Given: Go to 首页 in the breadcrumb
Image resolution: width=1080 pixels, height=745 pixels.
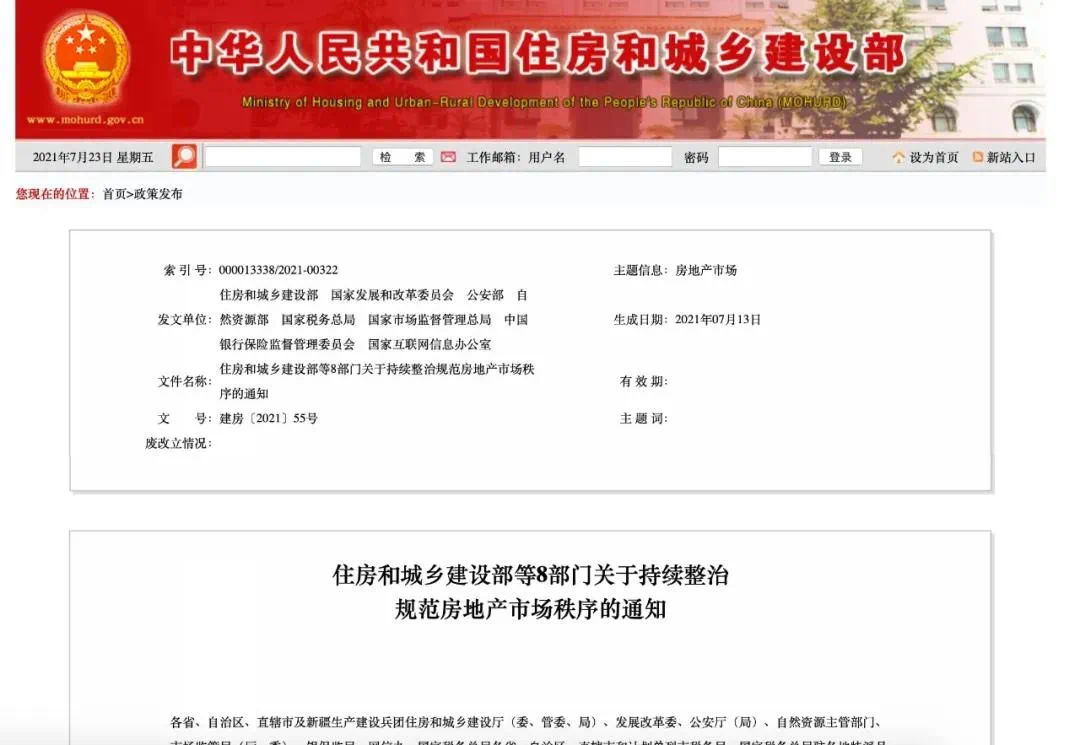Looking at the screenshot, I should pos(114,194).
